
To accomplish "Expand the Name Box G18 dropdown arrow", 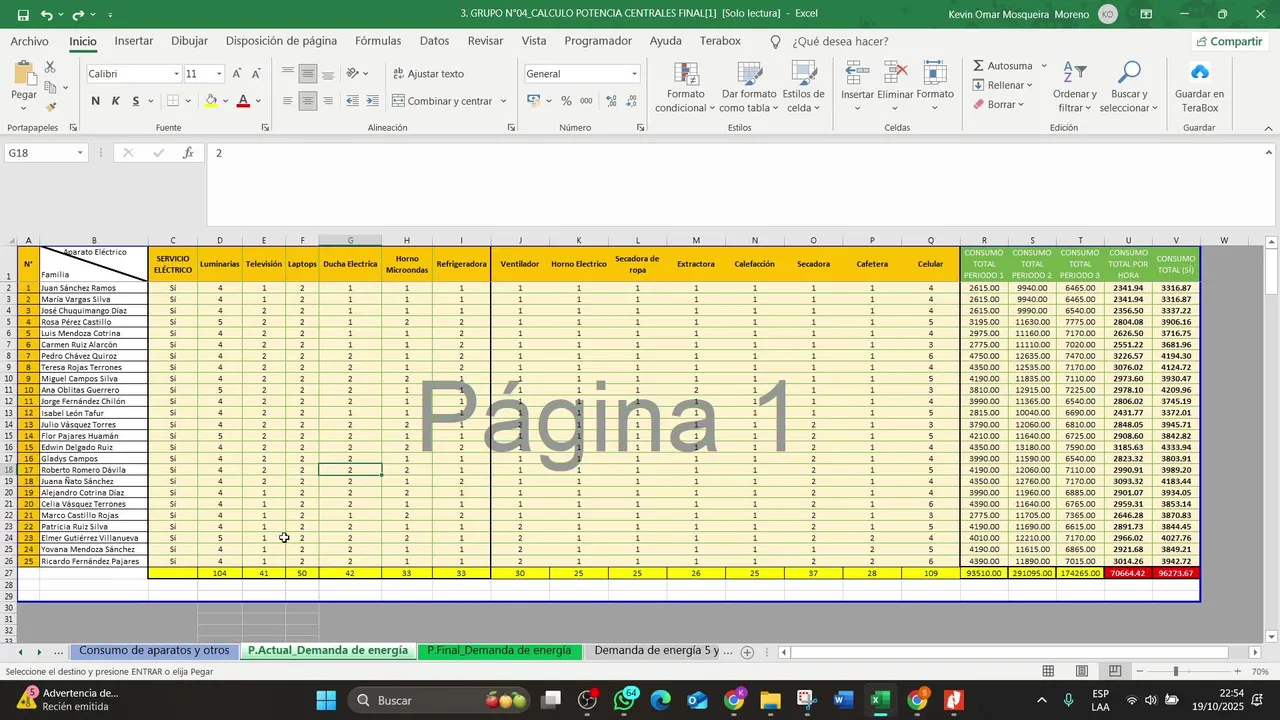I will point(80,153).
